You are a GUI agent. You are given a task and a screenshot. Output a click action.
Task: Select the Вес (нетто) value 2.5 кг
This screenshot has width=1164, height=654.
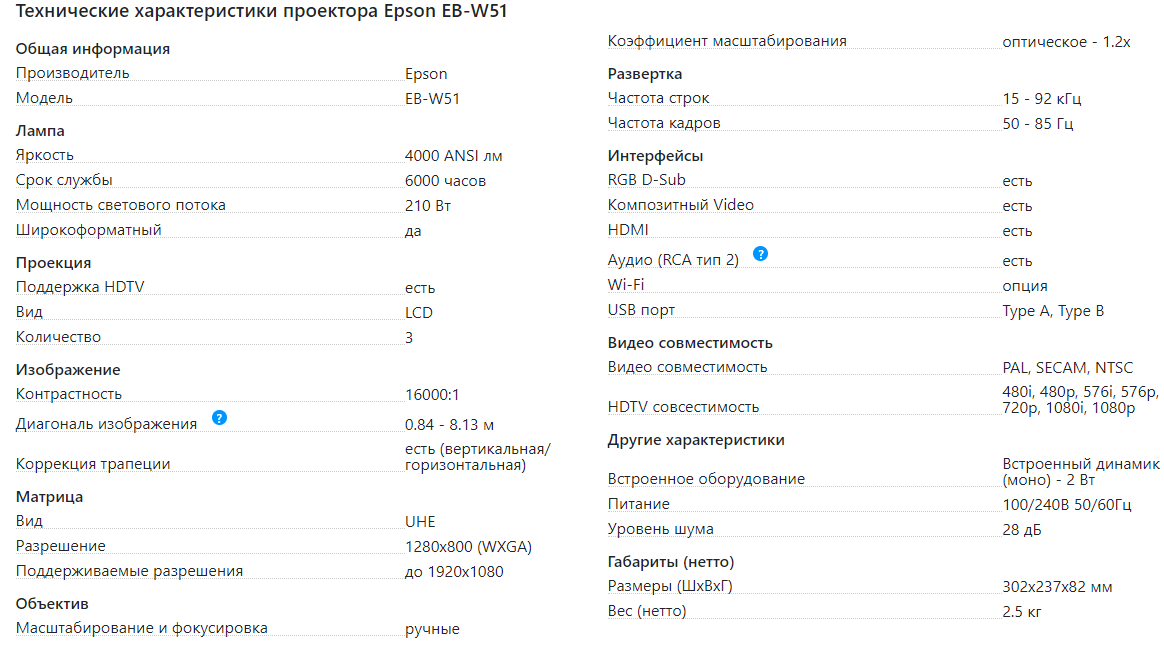point(1022,611)
